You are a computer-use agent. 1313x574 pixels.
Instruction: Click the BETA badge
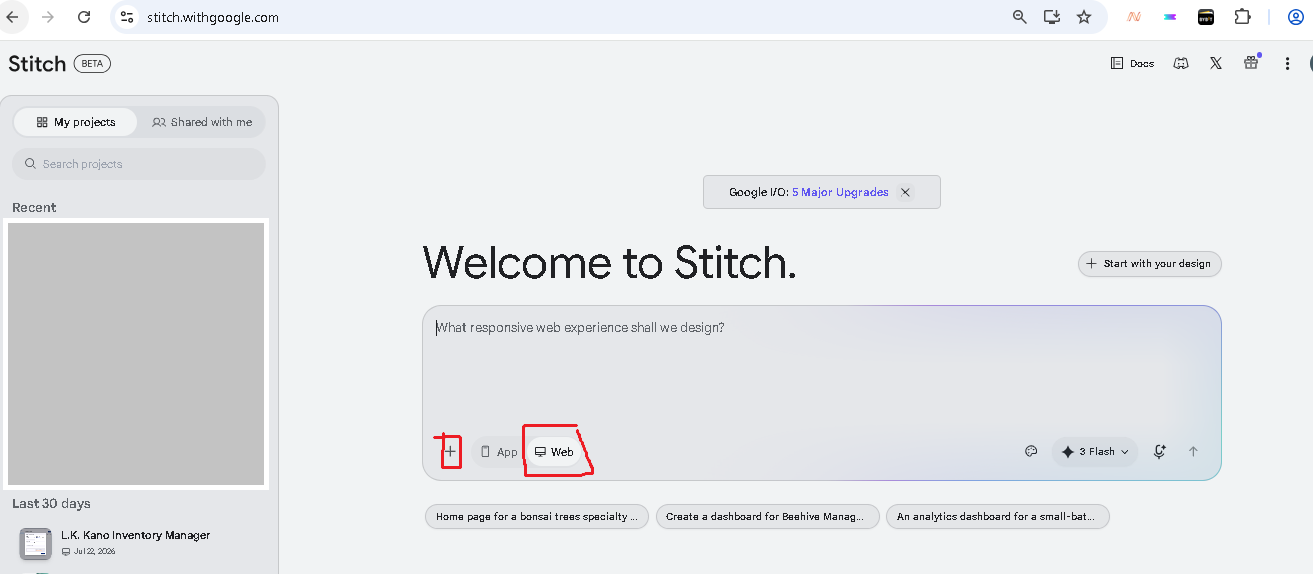tap(92, 63)
